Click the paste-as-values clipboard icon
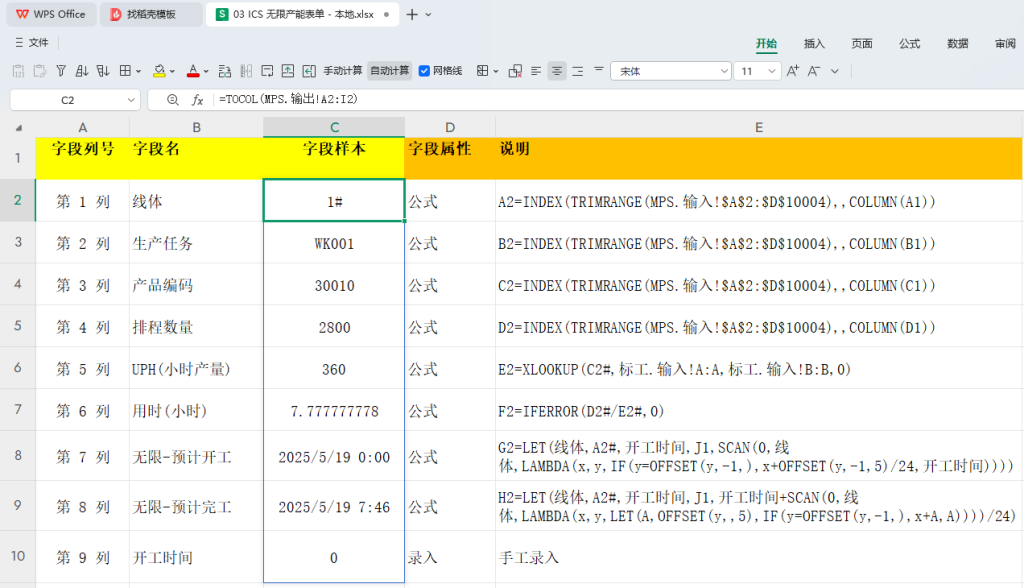1024x588 pixels. (18, 71)
